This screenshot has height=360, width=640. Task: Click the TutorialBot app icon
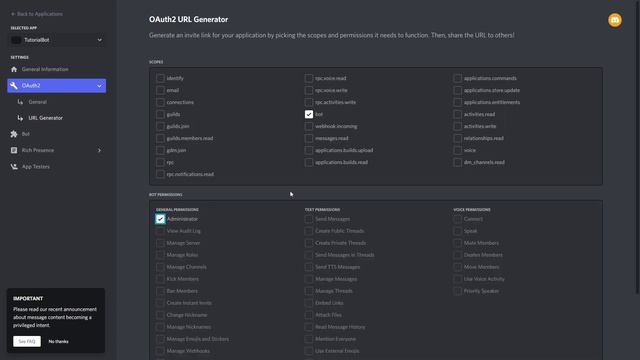coord(16,40)
